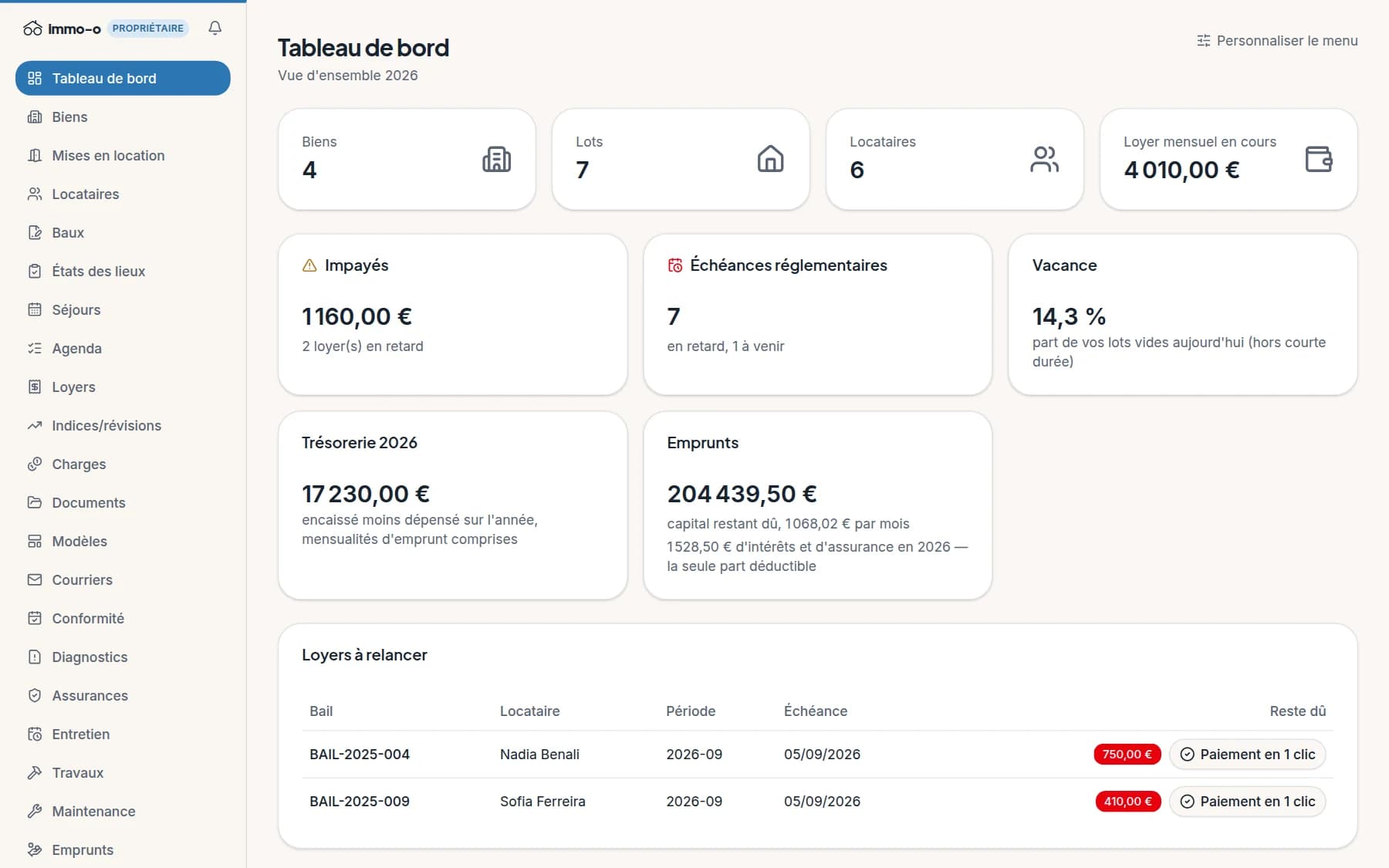Click the Assurances shield icon
The image size is (1389, 868).
(35, 696)
